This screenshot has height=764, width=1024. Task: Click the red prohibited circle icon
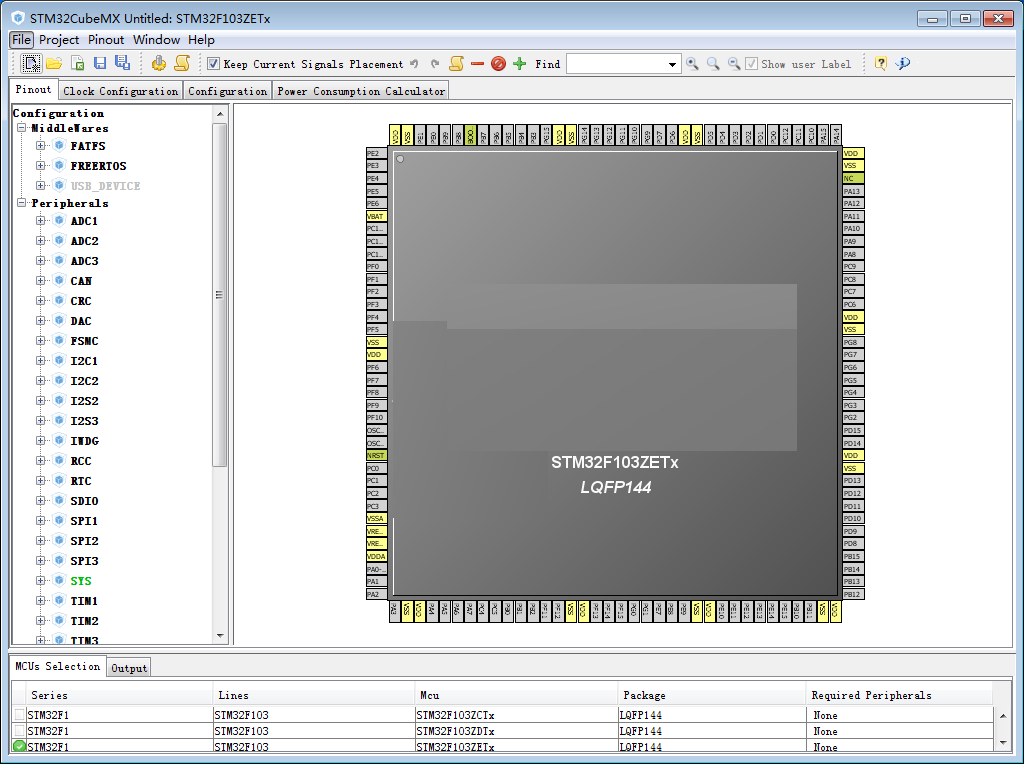(498, 63)
